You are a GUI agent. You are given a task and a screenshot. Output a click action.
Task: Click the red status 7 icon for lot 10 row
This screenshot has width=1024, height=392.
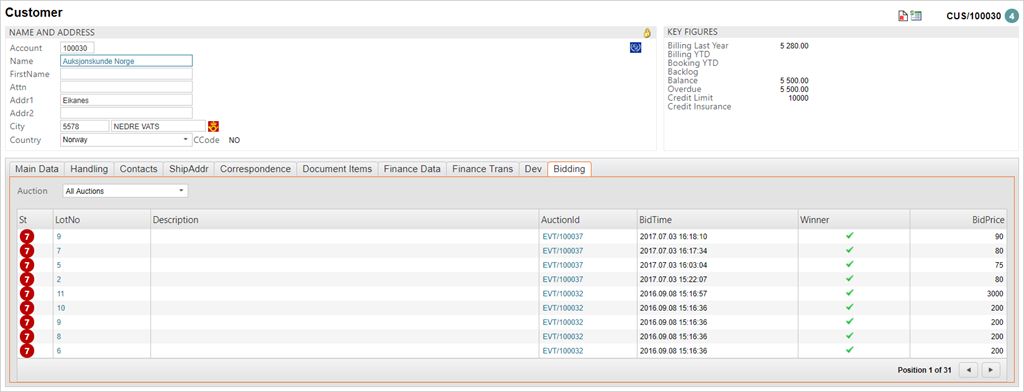tap(27, 308)
